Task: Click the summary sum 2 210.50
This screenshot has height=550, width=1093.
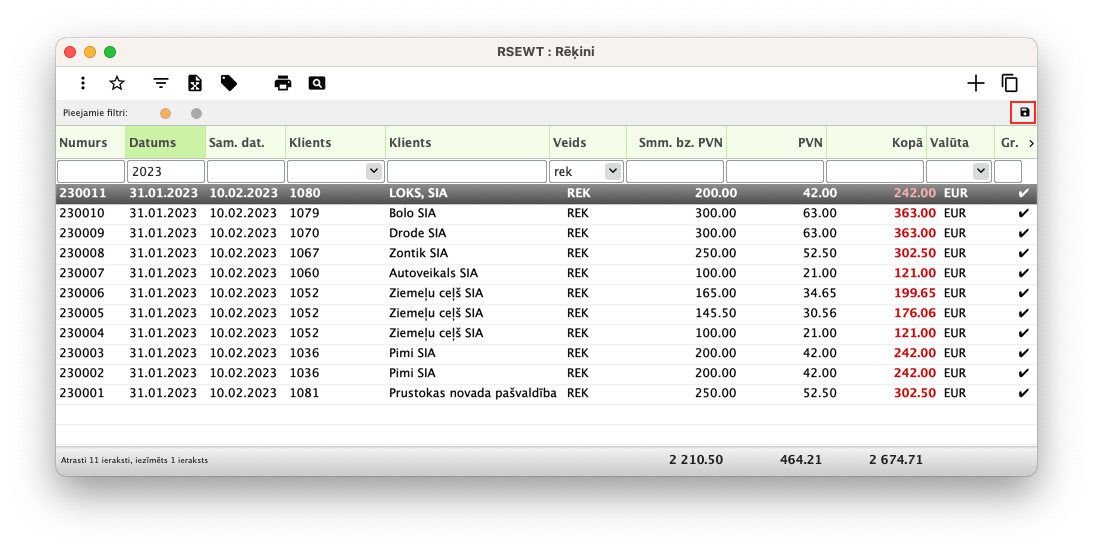Action: pos(696,460)
